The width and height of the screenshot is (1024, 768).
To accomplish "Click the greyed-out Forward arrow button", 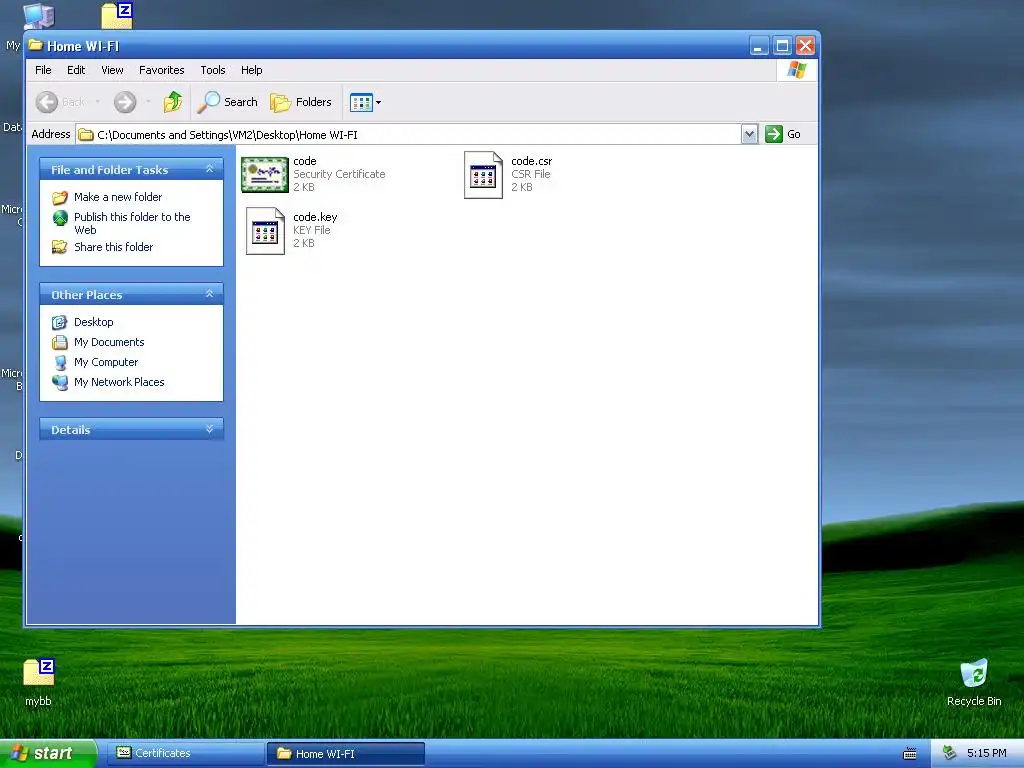I will click(125, 102).
